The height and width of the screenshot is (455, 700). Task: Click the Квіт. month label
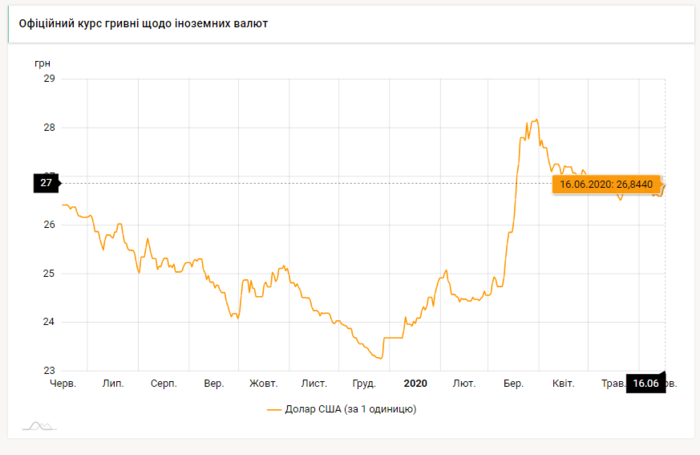563,383
